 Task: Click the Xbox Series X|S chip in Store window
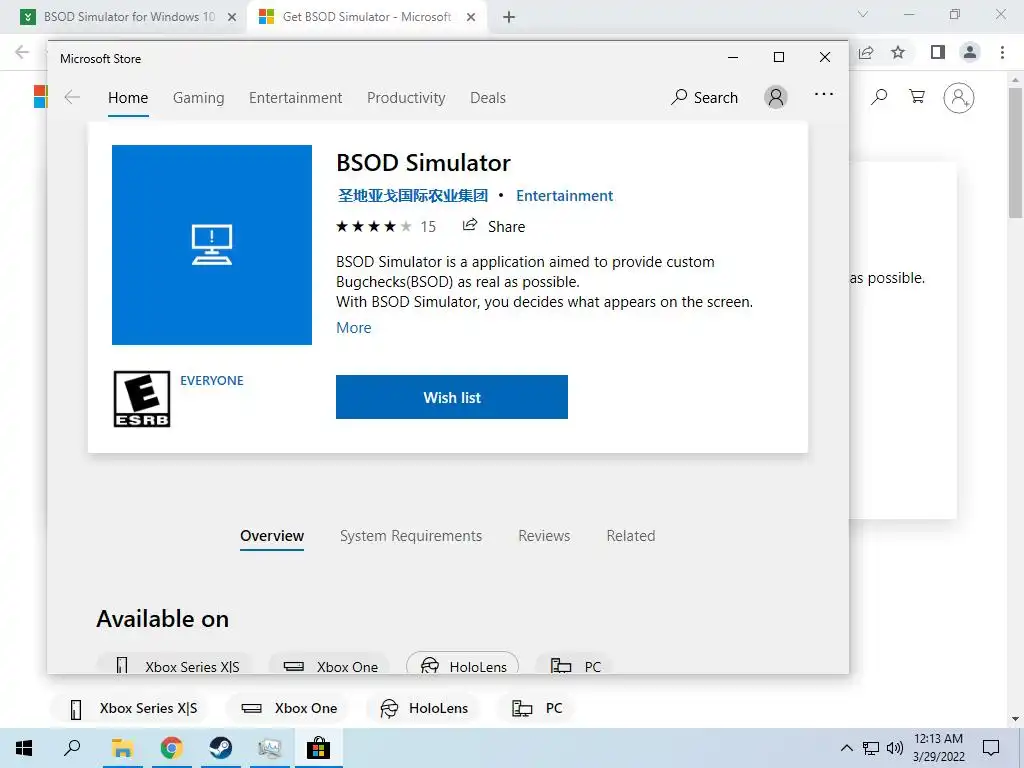[x=174, y=664]
